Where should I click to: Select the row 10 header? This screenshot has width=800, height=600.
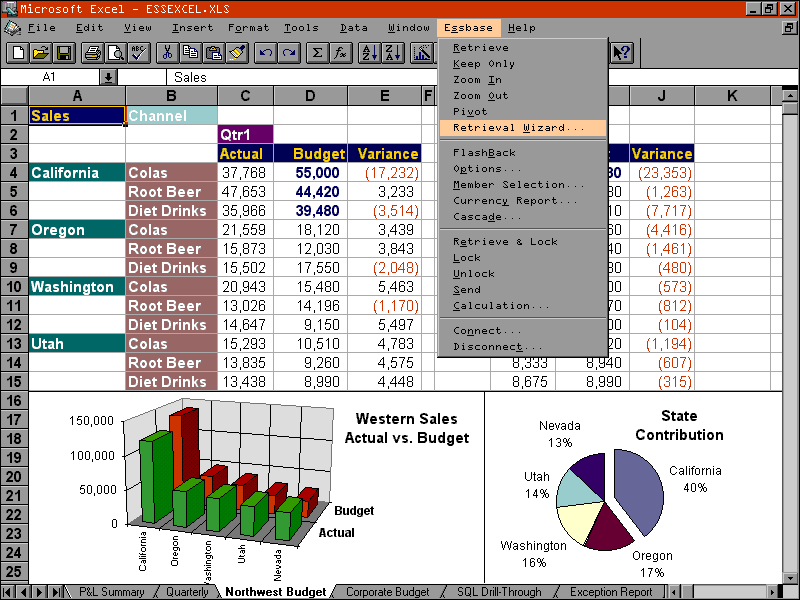(x=14, y=287)
